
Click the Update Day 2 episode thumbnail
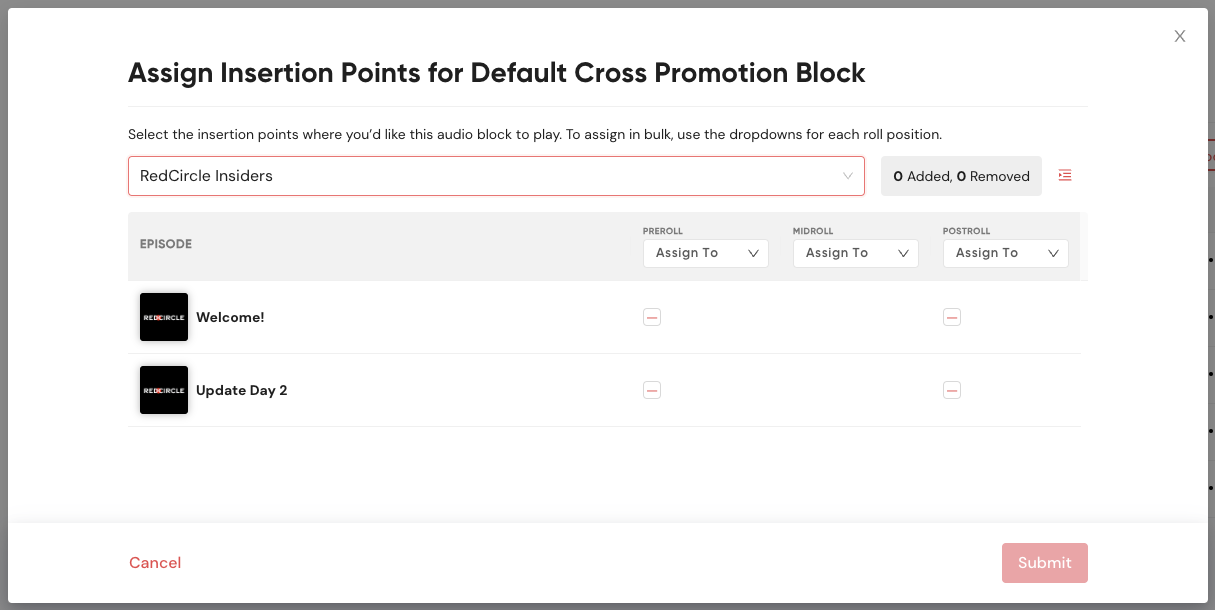(x=164, y=390)
